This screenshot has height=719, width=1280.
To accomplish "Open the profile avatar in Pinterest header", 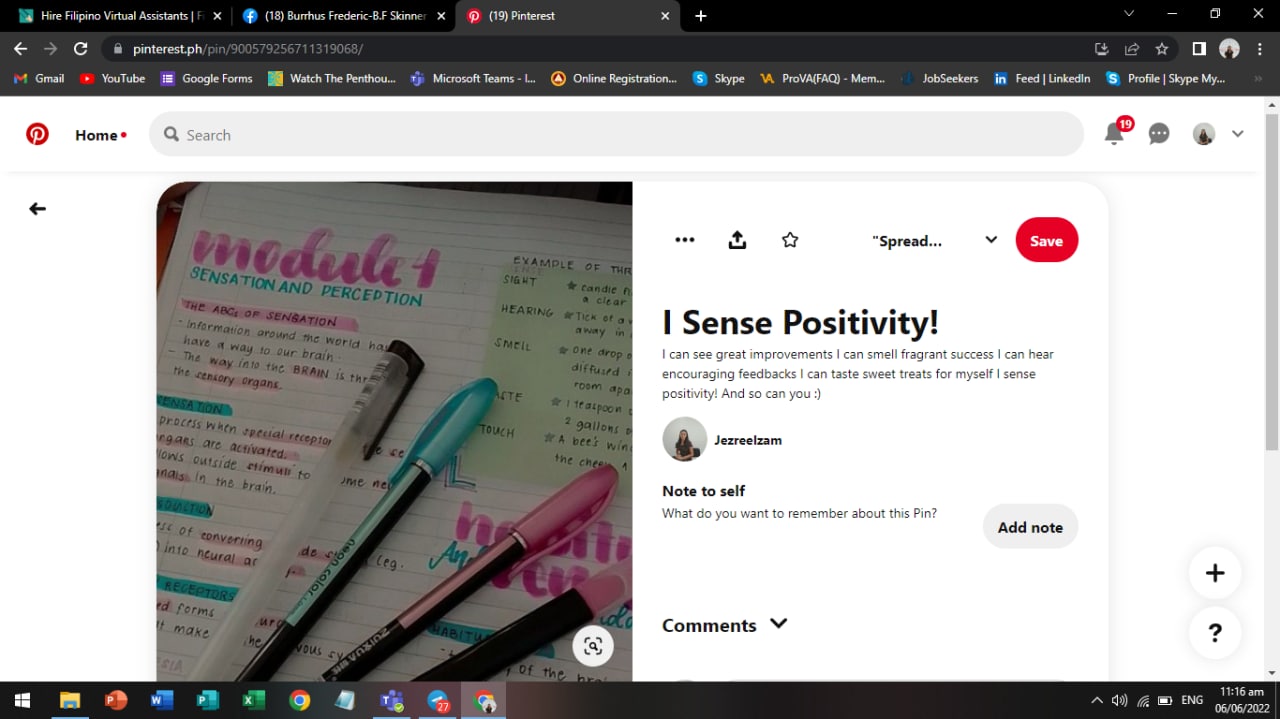I will click(x=1204, y=134).
